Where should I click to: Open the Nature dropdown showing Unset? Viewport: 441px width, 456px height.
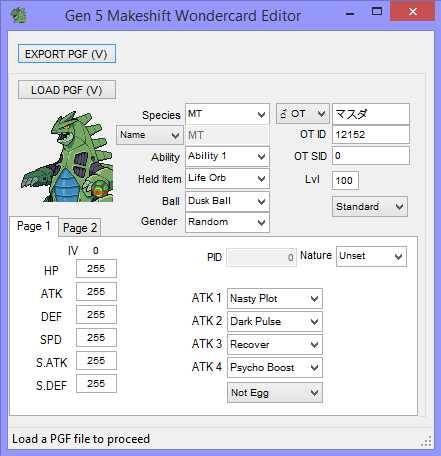(x=371, y=256)
